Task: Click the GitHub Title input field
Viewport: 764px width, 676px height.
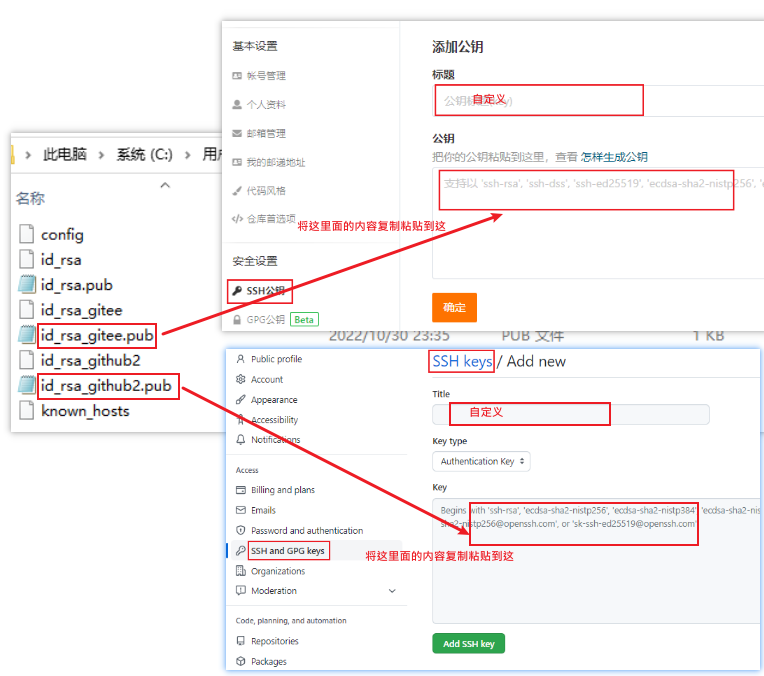Action: coord(570,414)
